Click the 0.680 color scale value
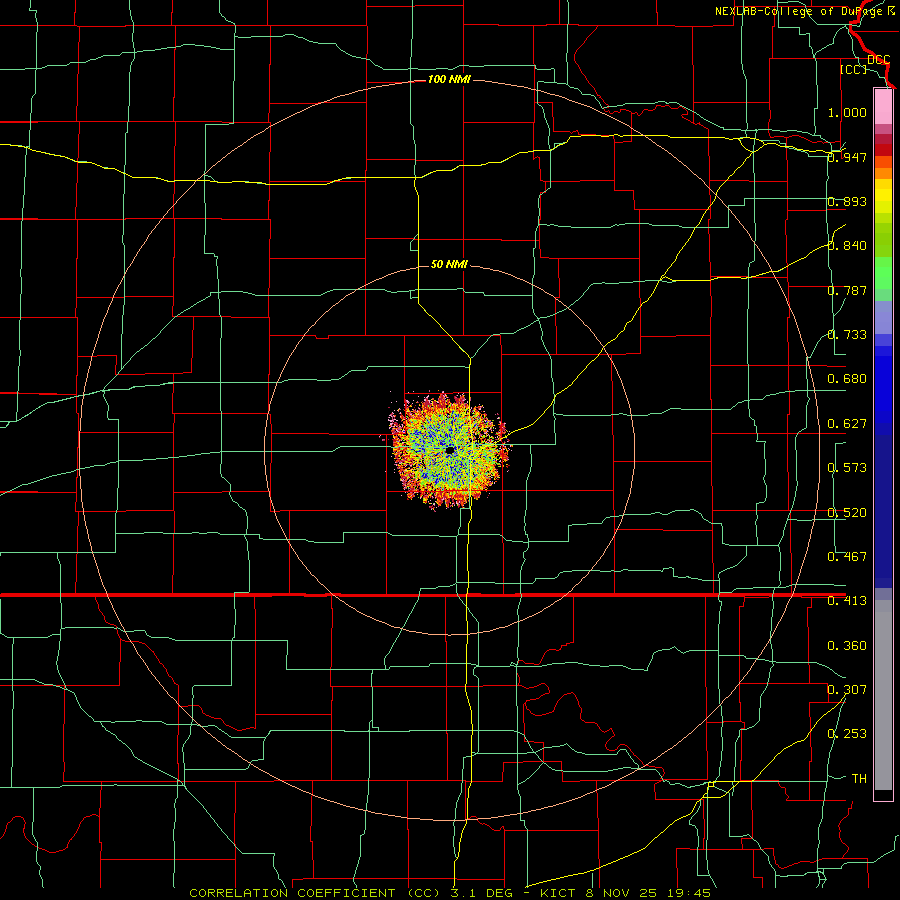 (x=847, y=379)
